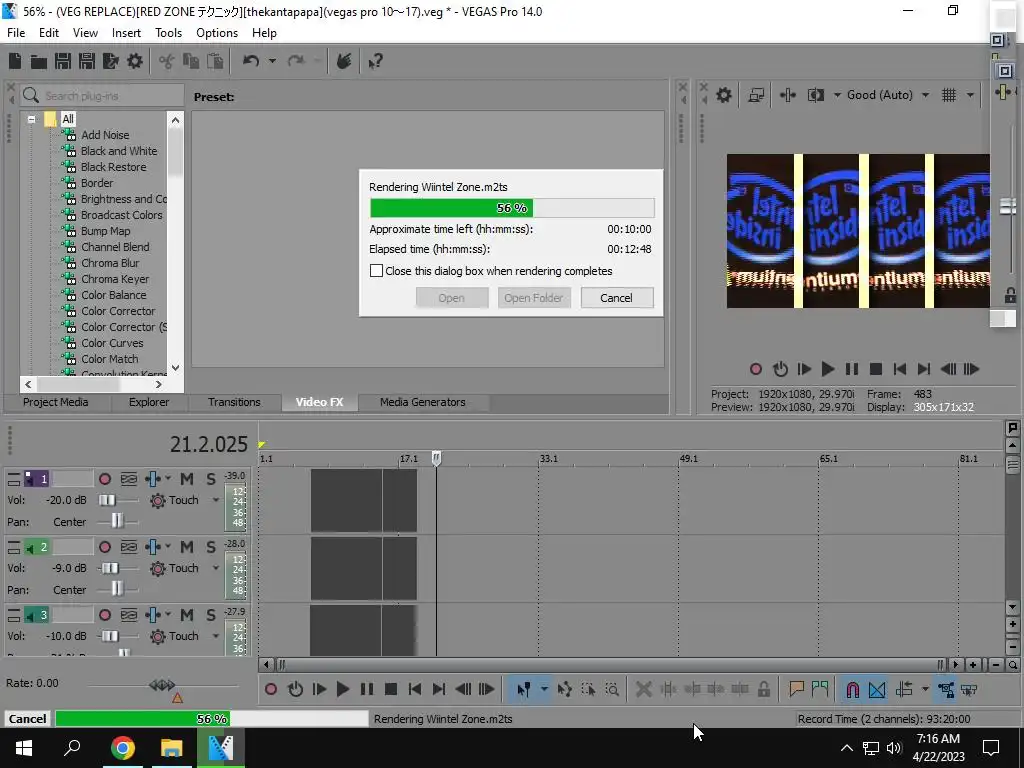Click the playback rate scrub slider

(x=162, y=685)
